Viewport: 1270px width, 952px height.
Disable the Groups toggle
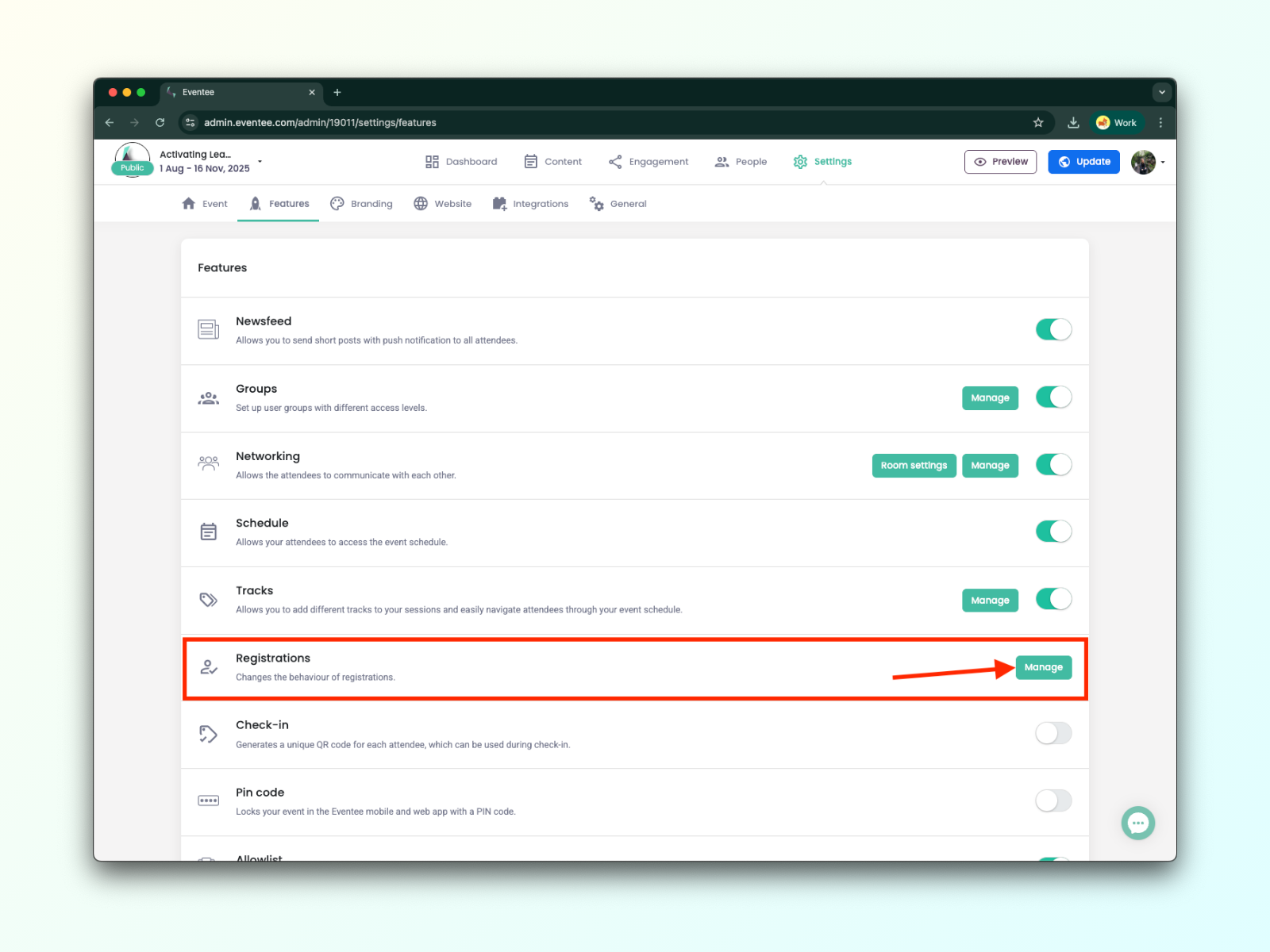[x=1053, y=397]
